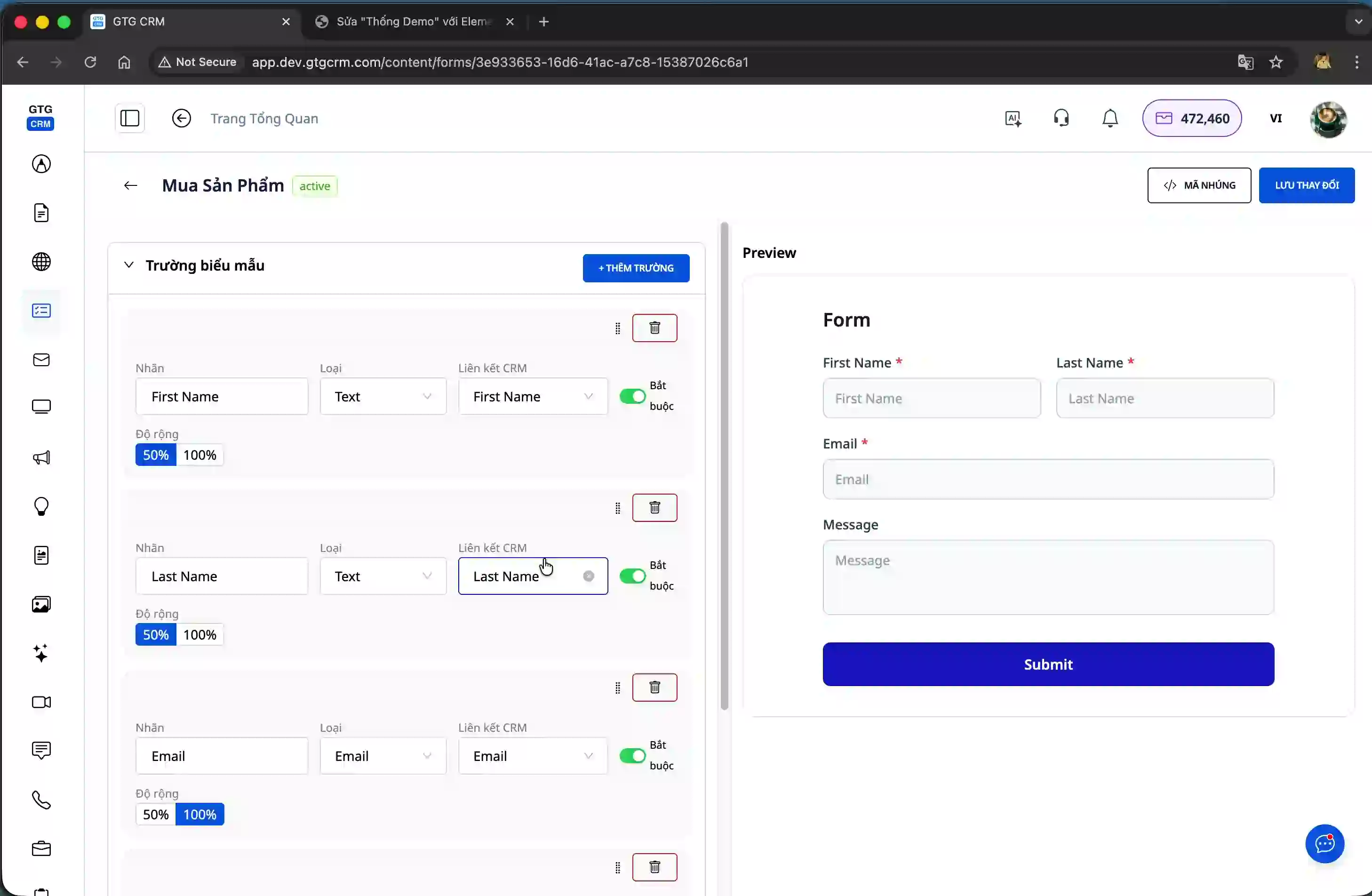The height and width of the screenshot is (896, 1372).
Task: Open the globe/website section in sidebar
Action: (x=41, y=261)
